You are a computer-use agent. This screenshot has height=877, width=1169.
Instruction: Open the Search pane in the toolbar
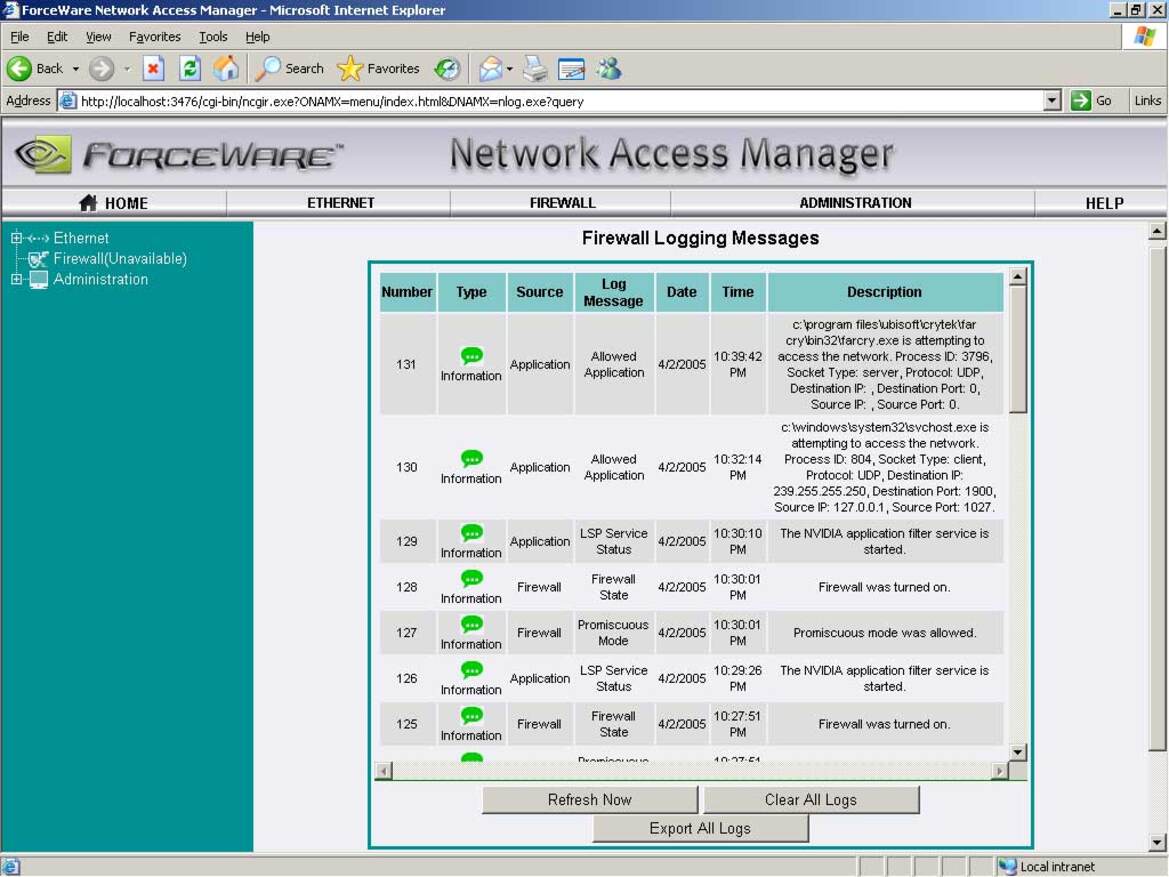click(289, 69)
